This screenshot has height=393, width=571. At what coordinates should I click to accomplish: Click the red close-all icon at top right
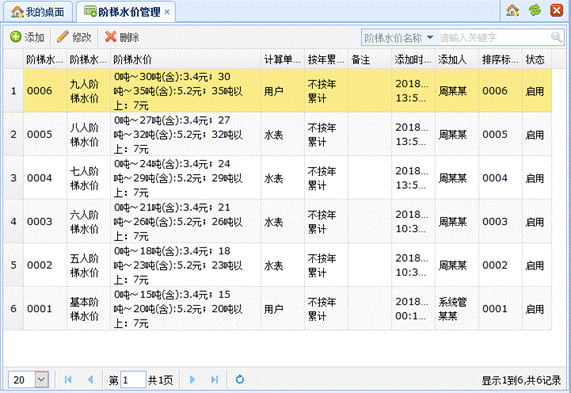click(556, 11)
